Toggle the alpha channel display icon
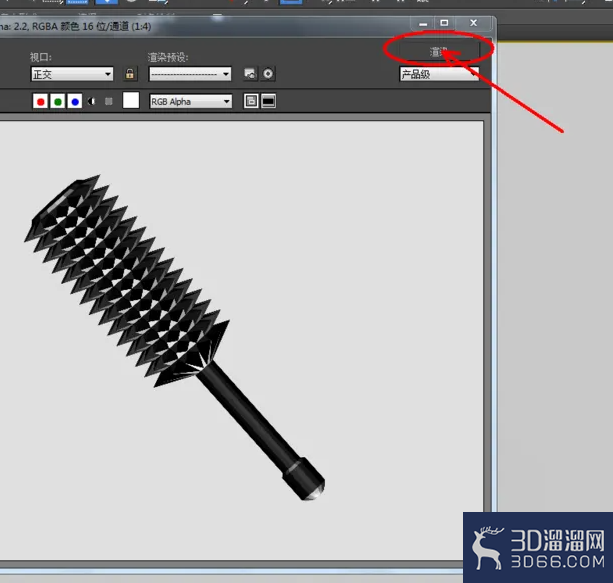This screenshot has width=613, height=583. coord(92,102)
